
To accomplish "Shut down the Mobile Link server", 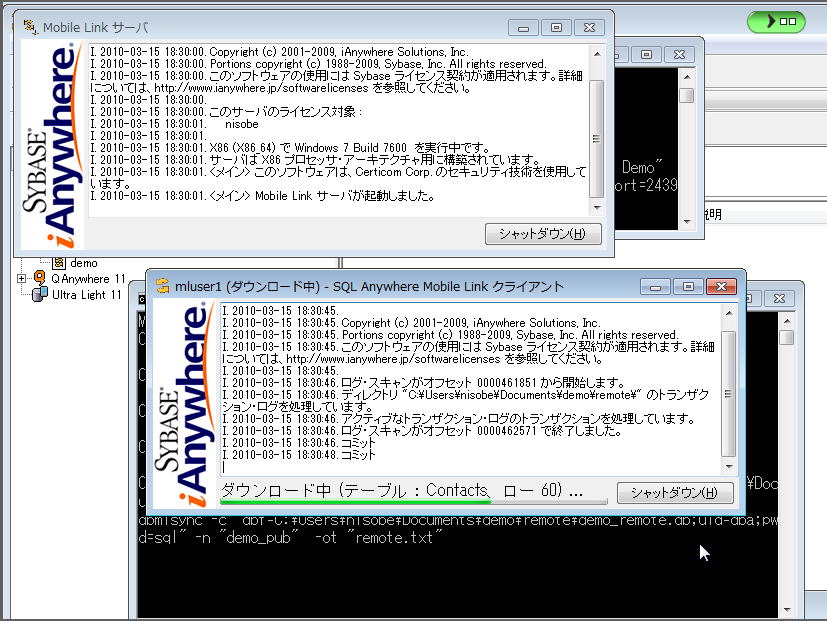I will (x=543, y=234).
